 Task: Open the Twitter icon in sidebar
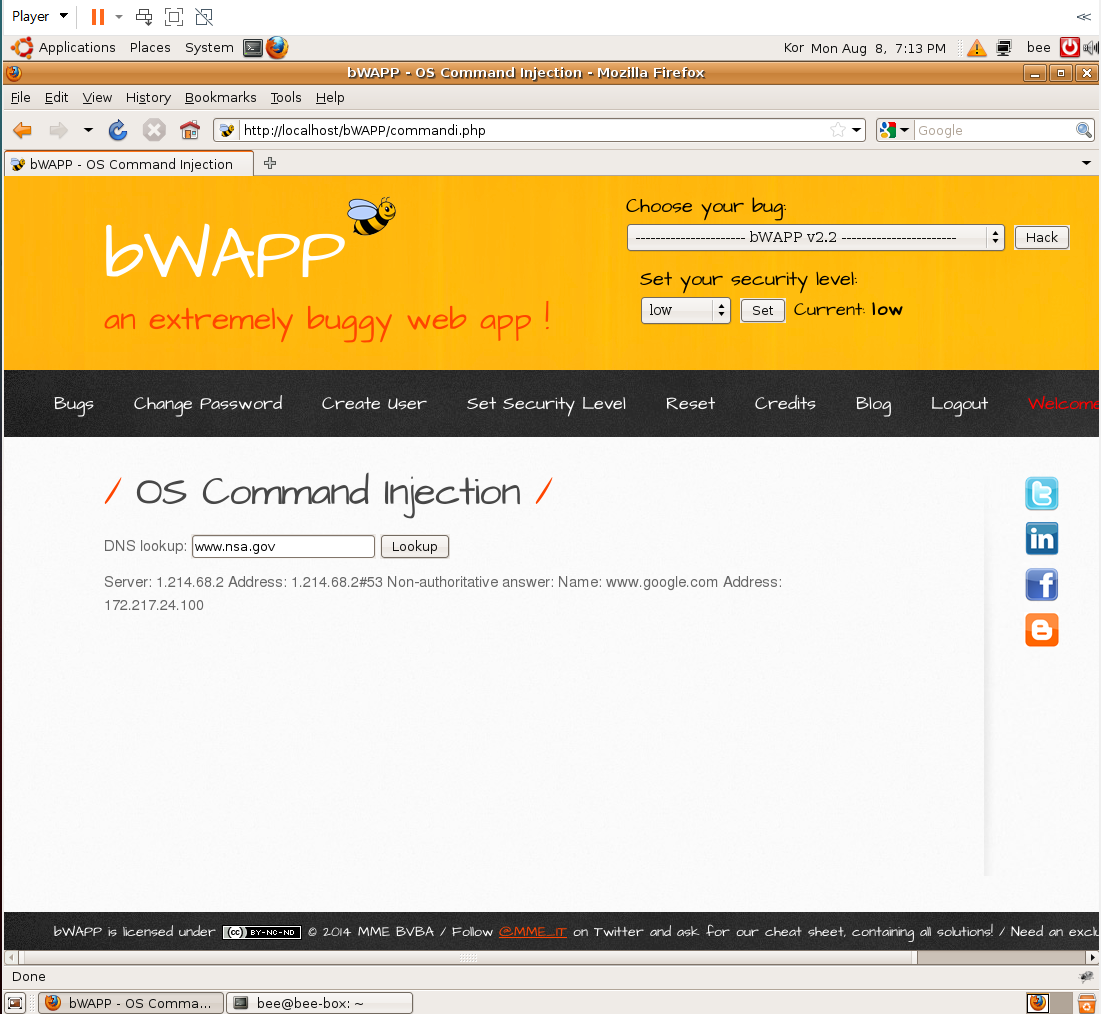point(1041,493)
